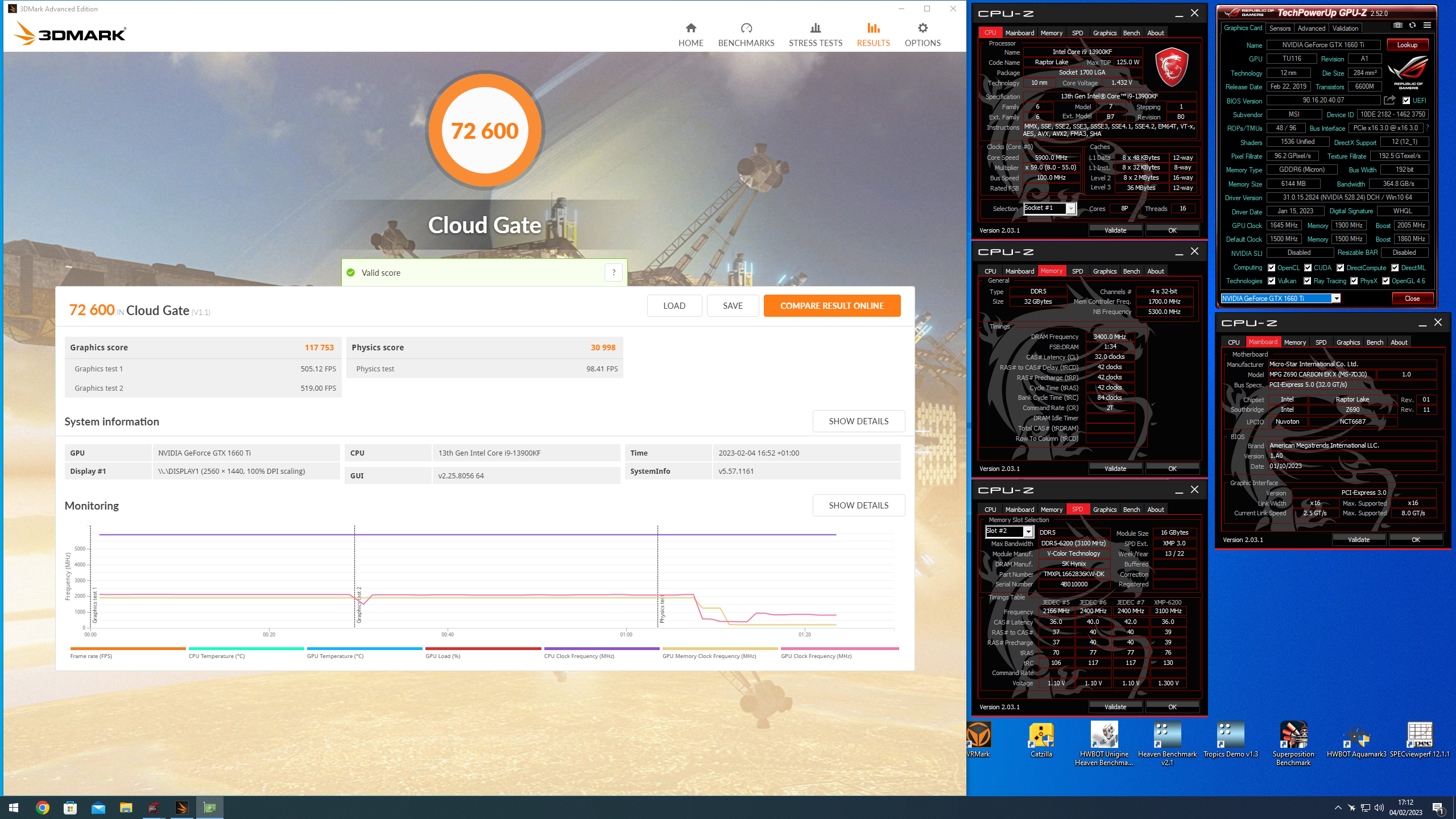Click the 3DMark taskbar icon
This screenshot has width=1456, height=819.
click(181, 808)
